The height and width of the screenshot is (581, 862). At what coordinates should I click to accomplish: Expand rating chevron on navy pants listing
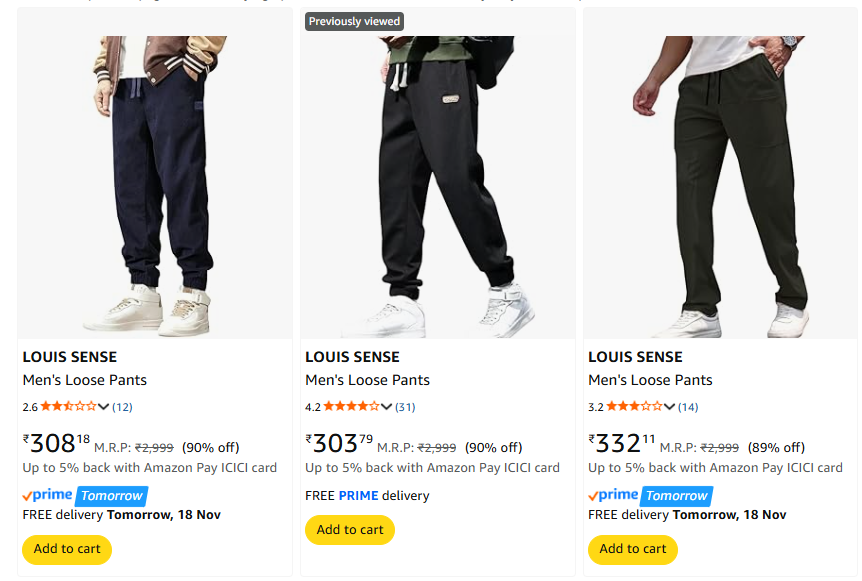(104, 406)
